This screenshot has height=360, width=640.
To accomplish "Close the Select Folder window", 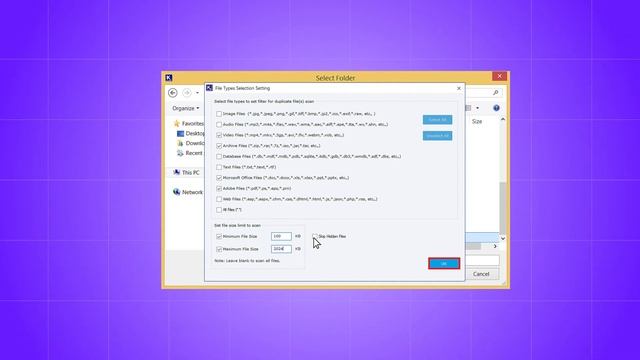I will (499, 76).
